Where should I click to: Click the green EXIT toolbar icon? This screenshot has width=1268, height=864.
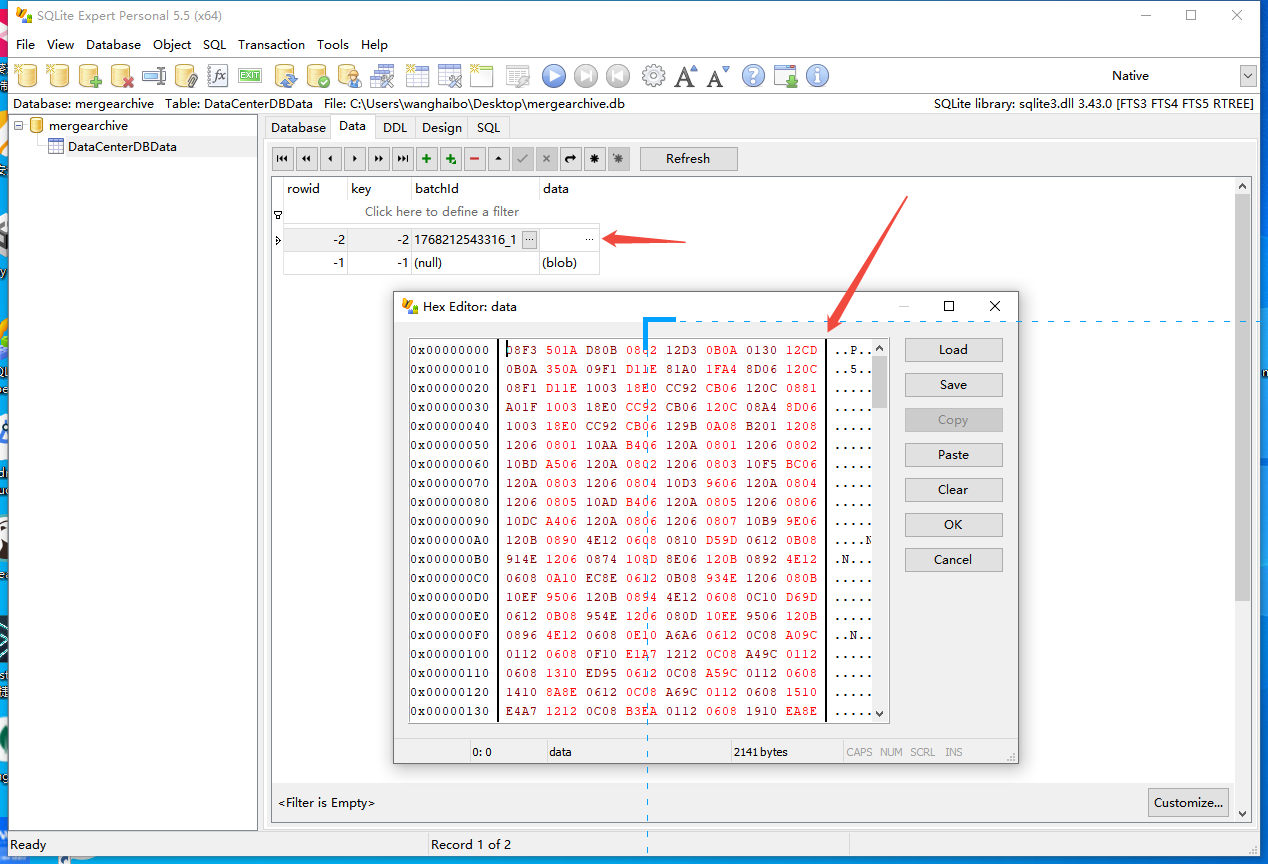(x=250, y=76)
